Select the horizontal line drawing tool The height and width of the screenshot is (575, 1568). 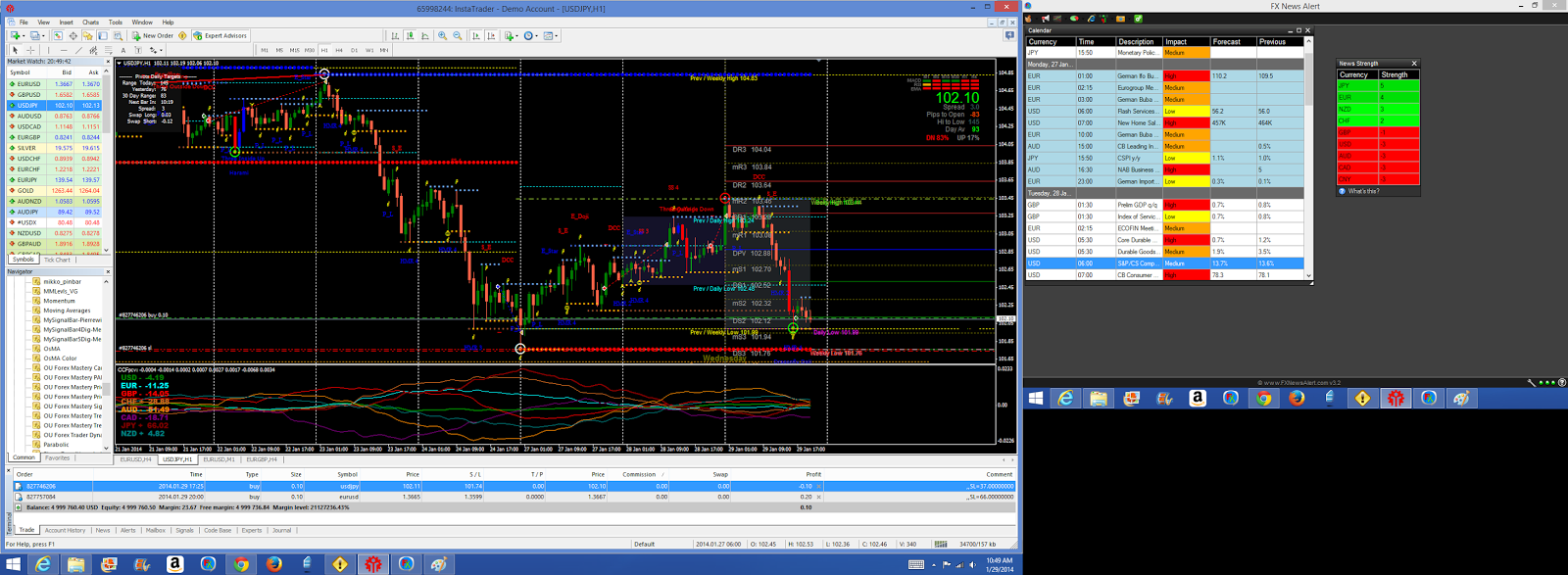tap(64, 50)
